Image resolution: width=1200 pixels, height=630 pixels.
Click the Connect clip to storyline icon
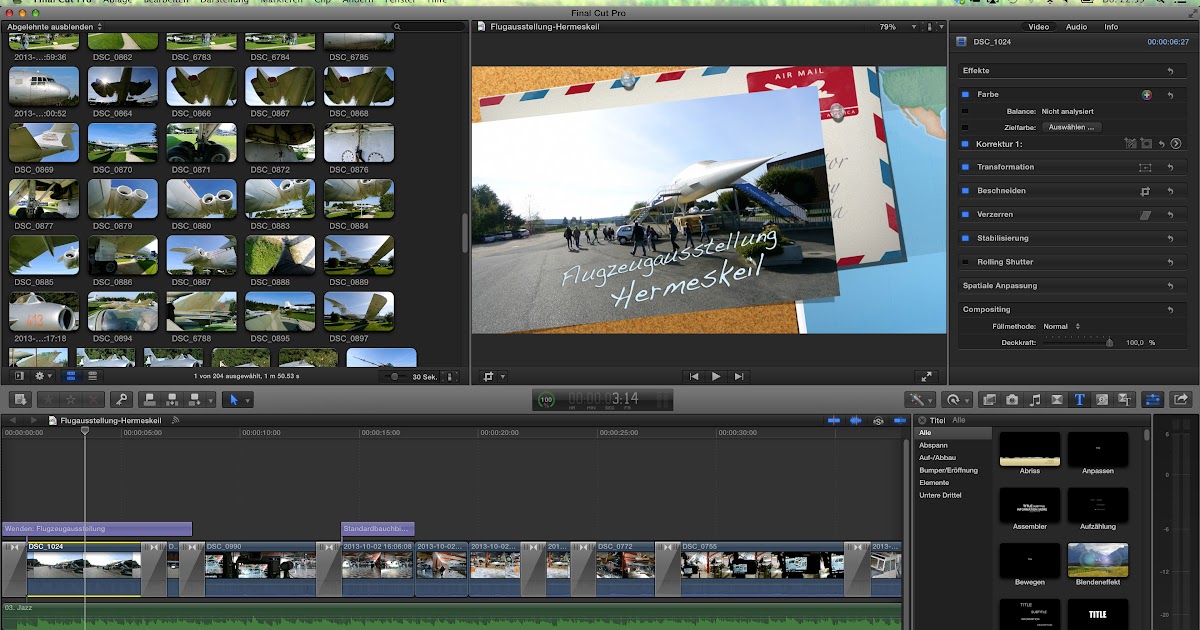[x=150, y=399]
